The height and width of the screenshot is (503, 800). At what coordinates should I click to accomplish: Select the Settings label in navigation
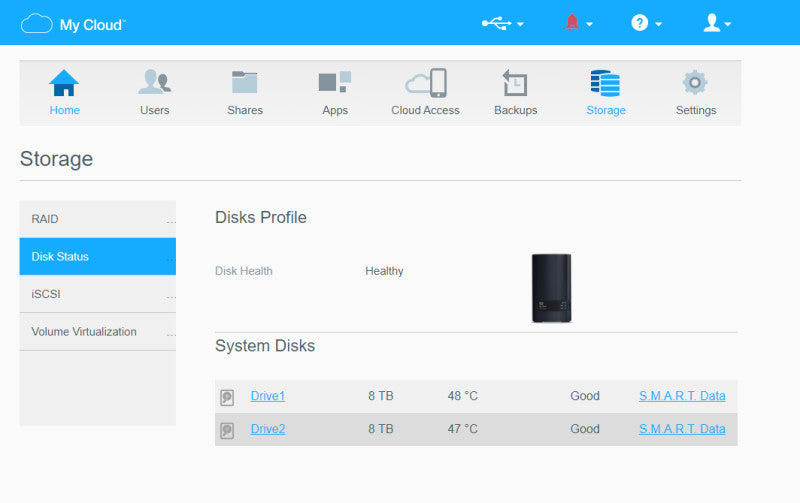(696, 110)
